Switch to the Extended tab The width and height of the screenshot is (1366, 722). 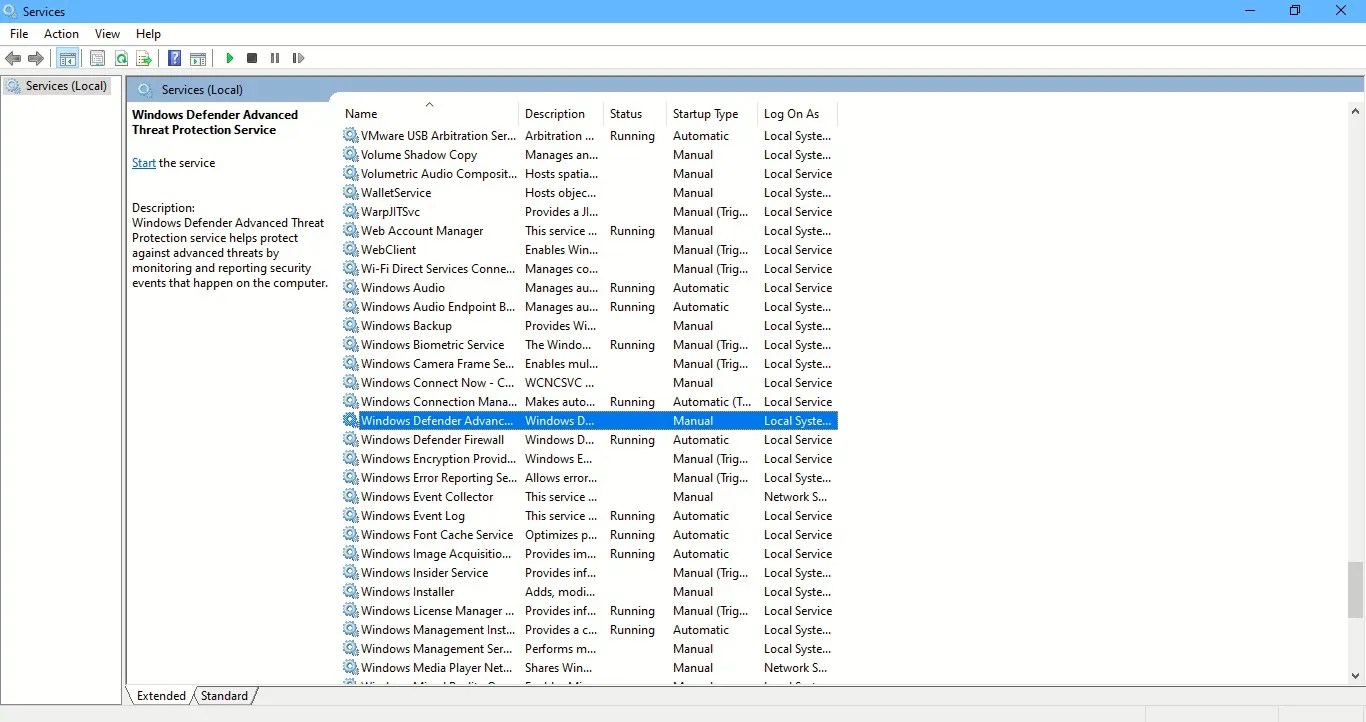(161, 695)
